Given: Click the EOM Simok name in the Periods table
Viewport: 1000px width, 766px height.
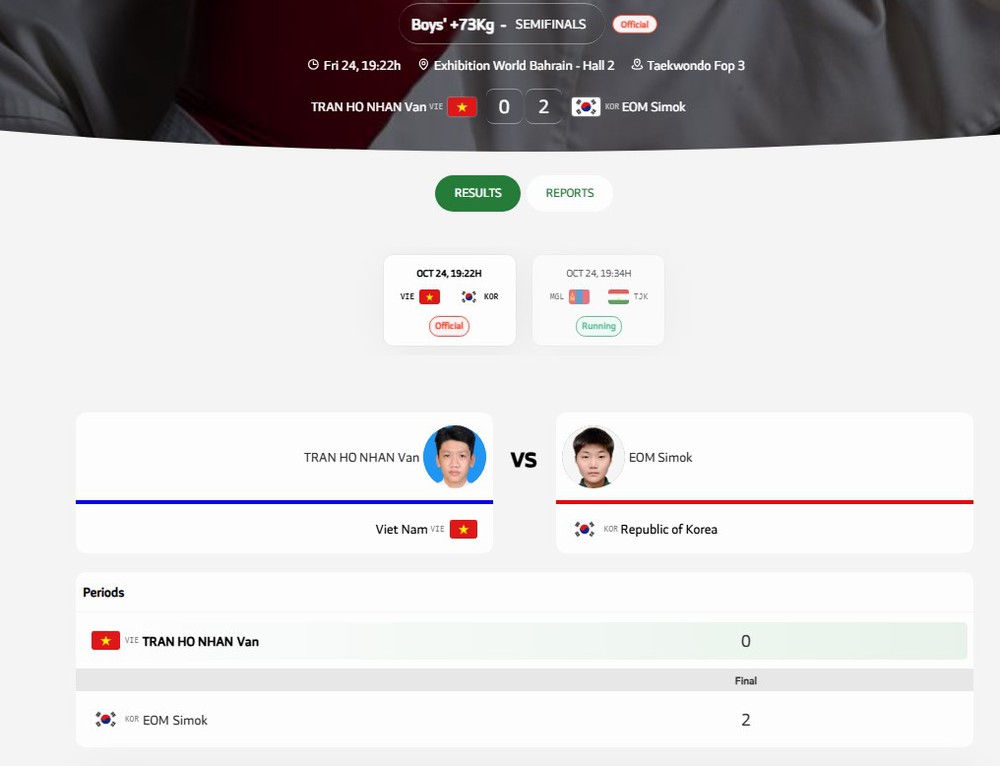Looking at the screenshot, I should tap(175, 720).
